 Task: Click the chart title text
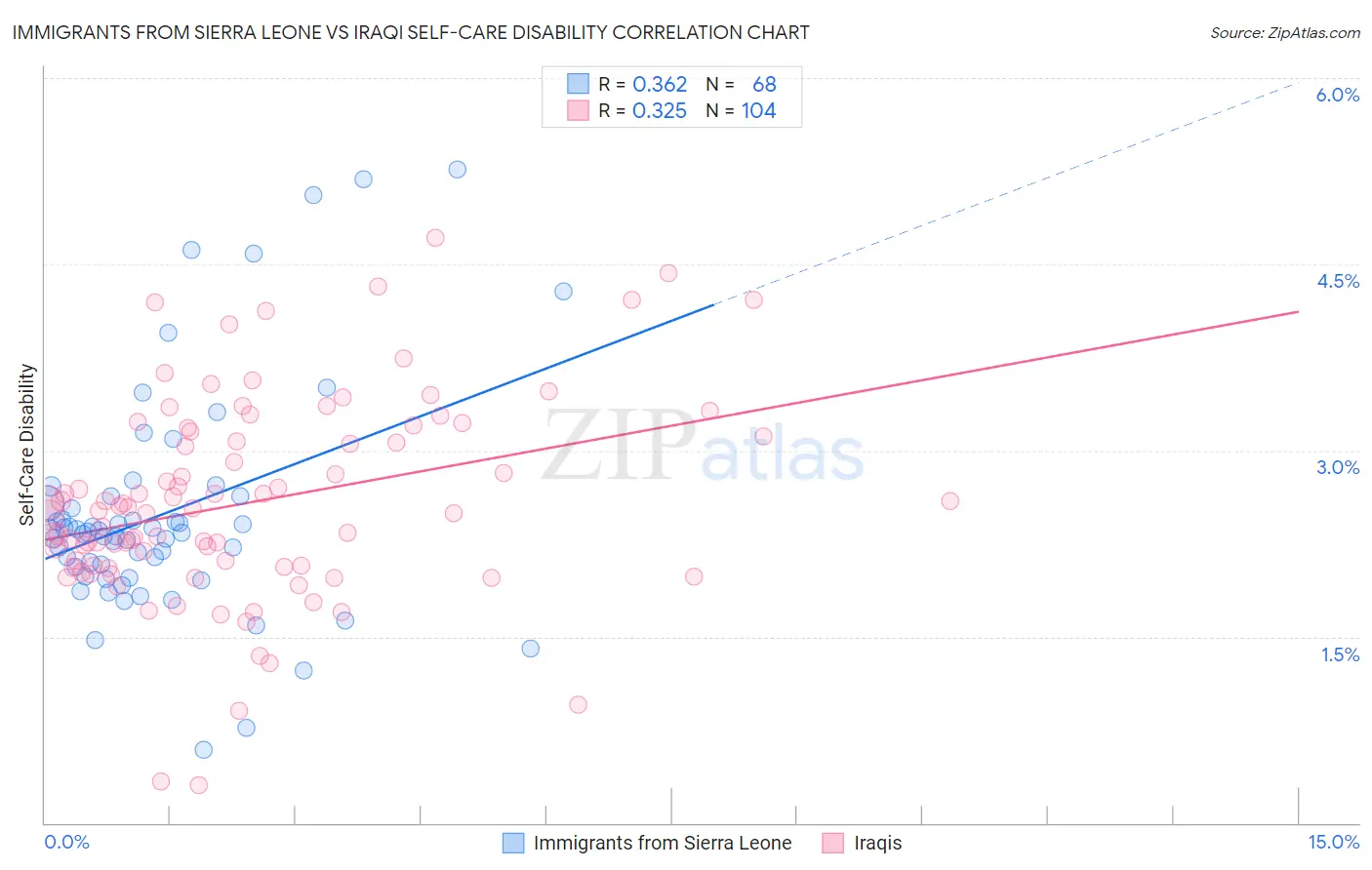point(411,32)
